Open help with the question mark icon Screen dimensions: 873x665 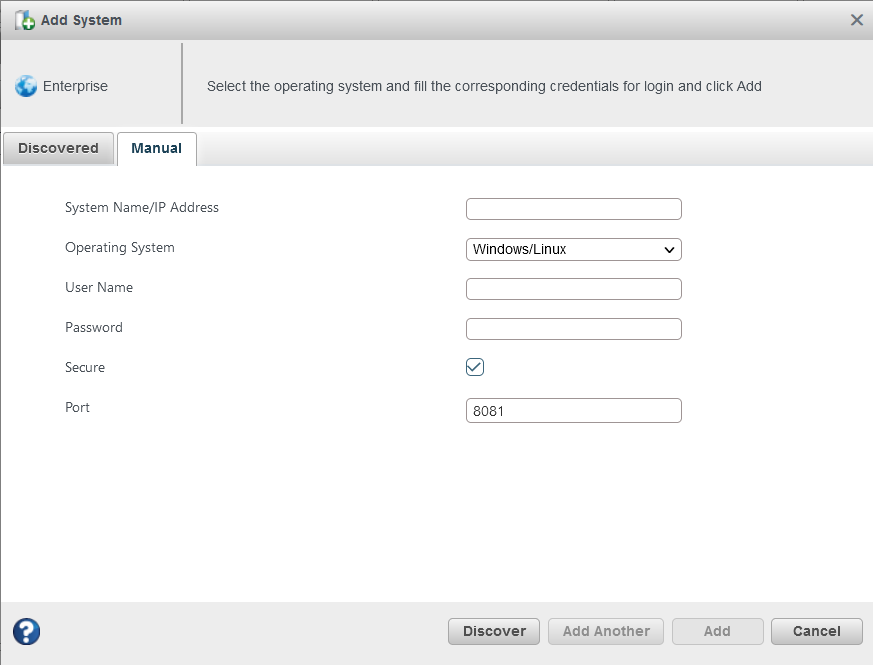pos(27,631)
